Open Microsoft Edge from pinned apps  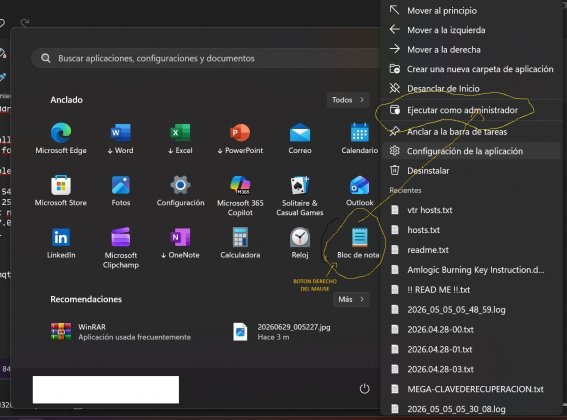coord(61,138)
